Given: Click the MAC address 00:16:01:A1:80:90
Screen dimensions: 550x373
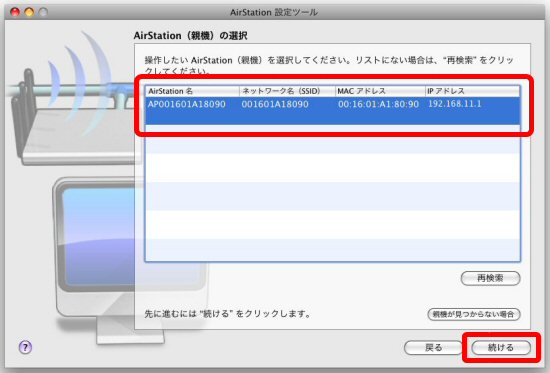Looking at the screenshot, I should pos(378,104).
